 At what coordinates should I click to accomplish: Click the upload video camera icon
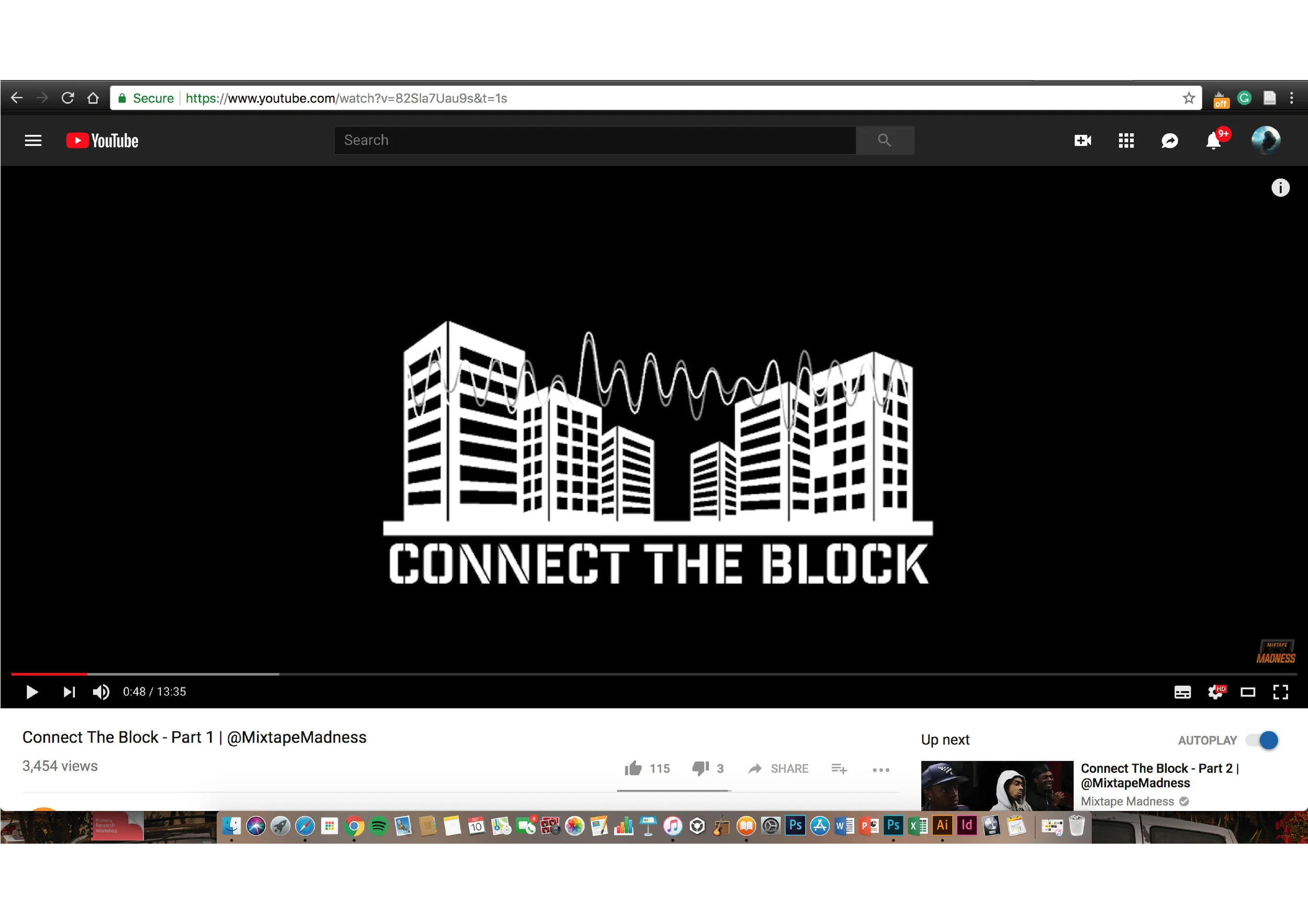pyautogui.click(x=1083, y=141)
